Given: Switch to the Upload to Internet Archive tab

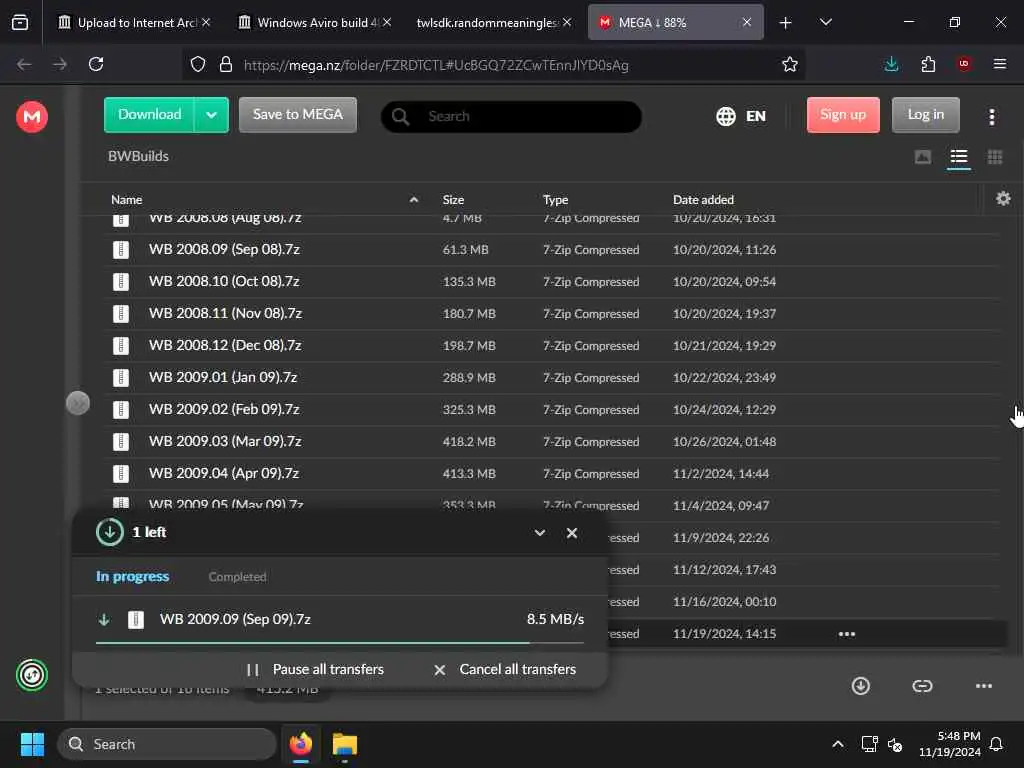Looking at the screenshot, I should coord(136,22).
